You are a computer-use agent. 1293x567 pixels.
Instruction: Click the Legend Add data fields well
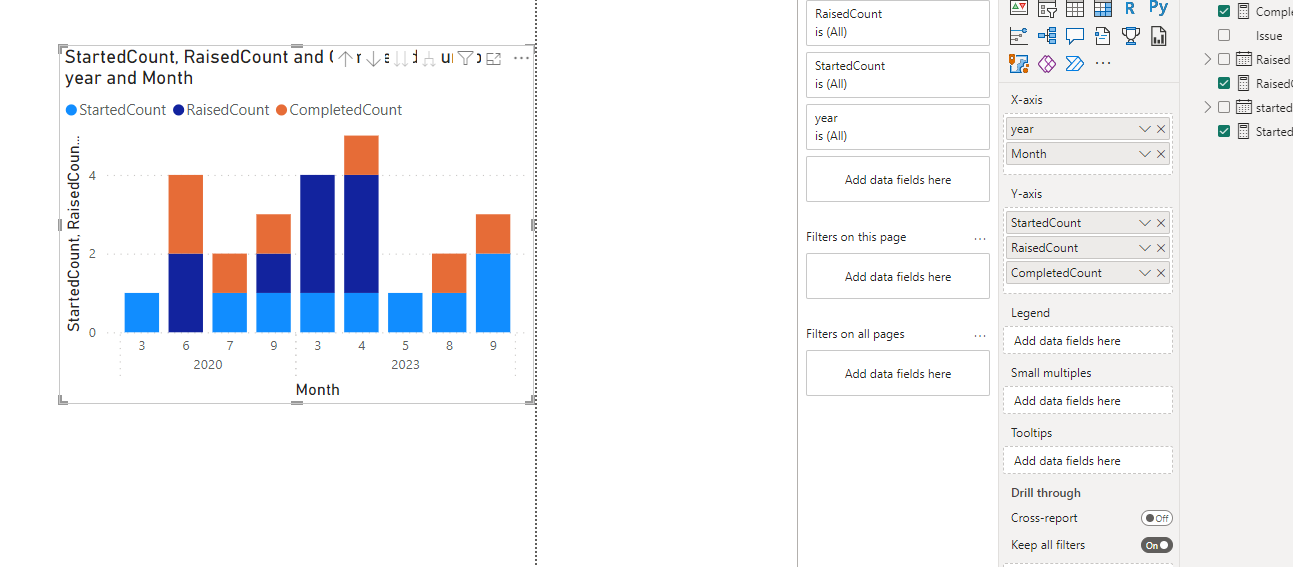[x=1088, y=341]
